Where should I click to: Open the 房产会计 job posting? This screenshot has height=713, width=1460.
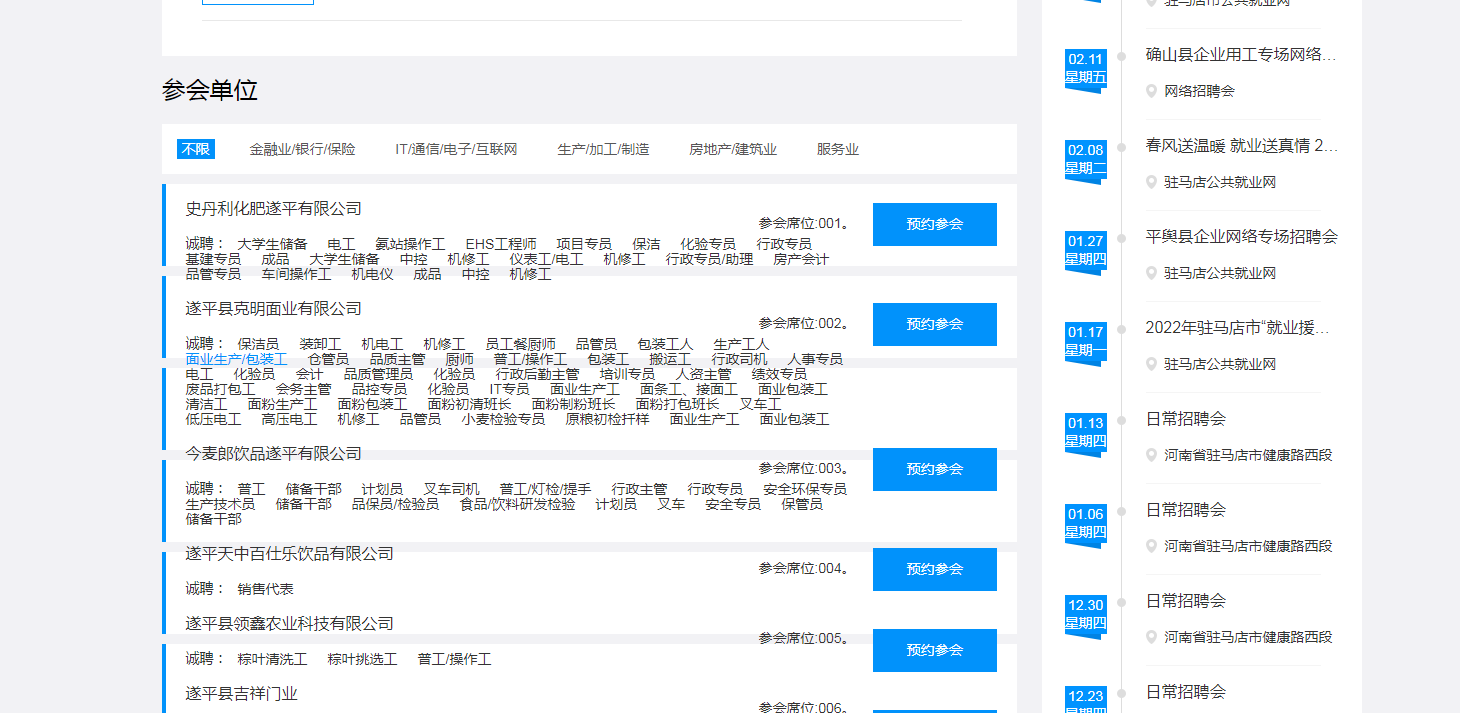tap(801, 259)
